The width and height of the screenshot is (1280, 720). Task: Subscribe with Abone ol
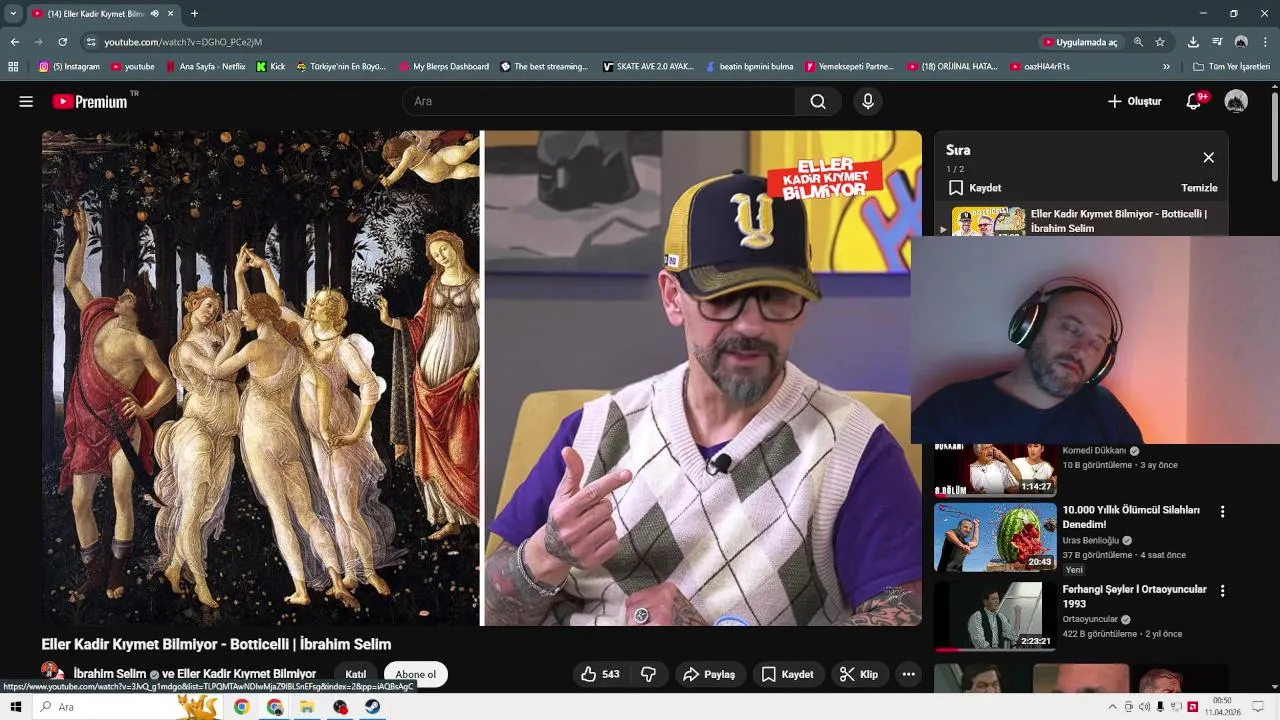pos(416,674)
